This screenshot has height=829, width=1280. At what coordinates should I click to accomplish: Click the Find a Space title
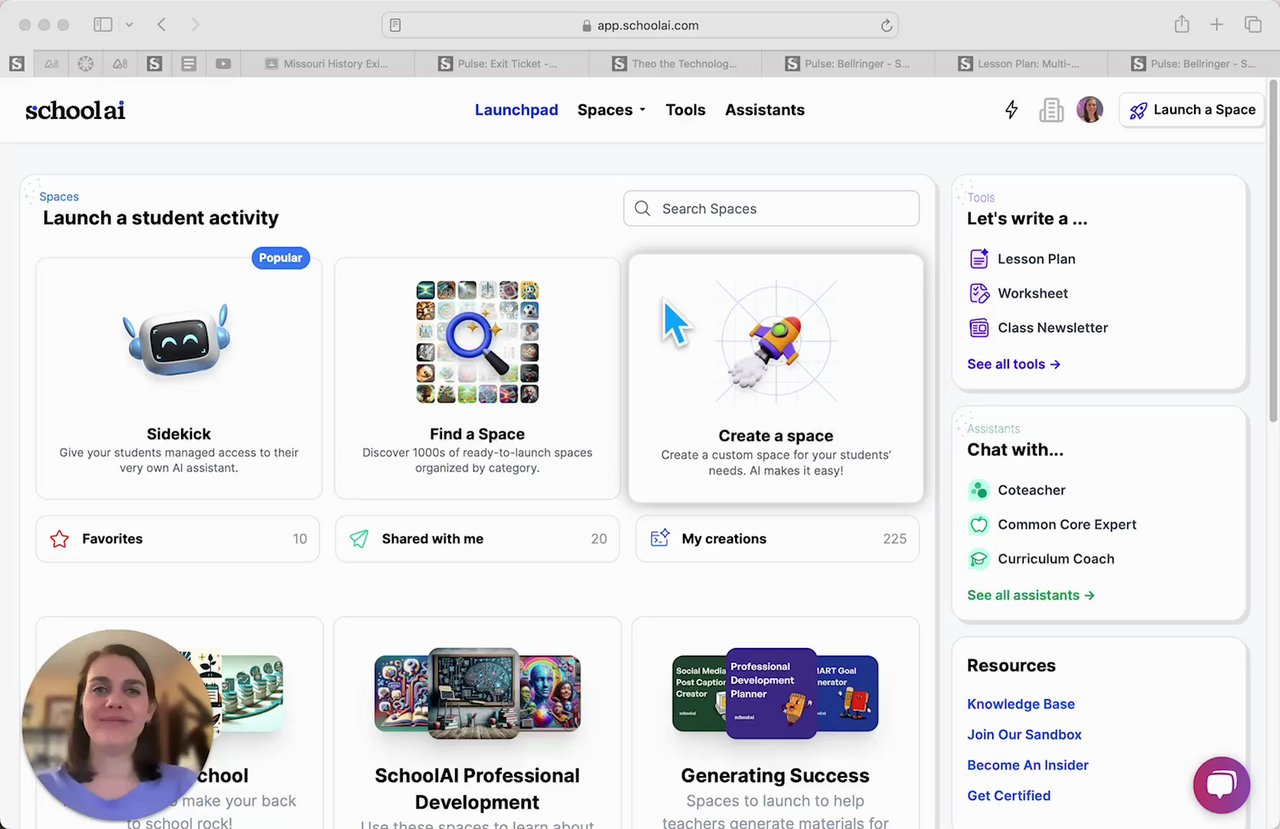477,434
